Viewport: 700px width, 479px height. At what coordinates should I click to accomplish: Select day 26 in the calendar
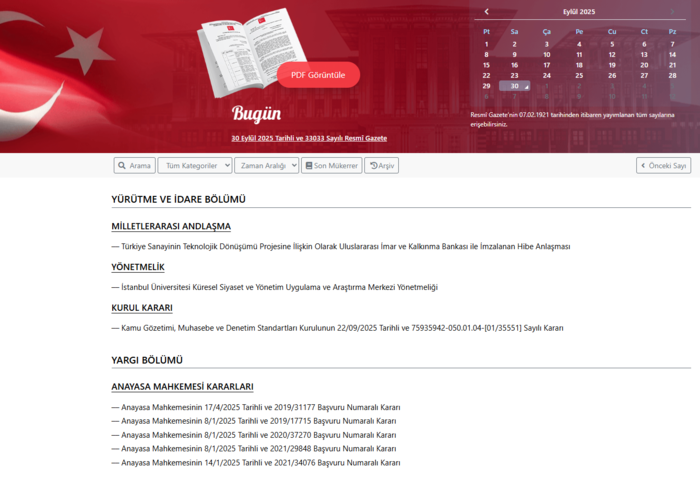[612, 75]
